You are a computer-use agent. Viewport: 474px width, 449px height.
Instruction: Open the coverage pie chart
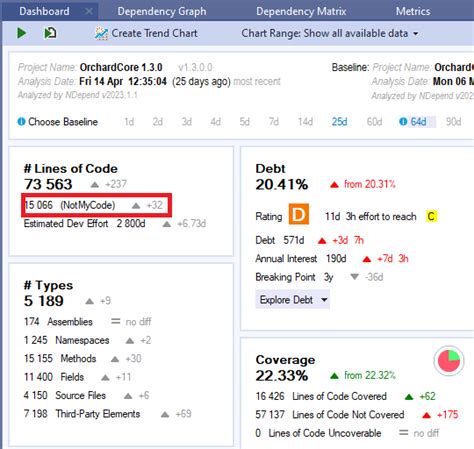449,361
